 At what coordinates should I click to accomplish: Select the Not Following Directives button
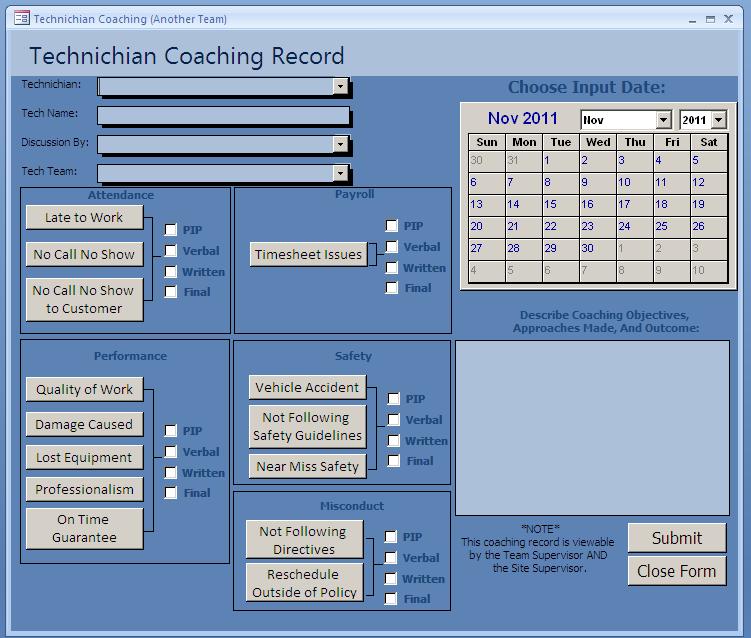[x=304, y=540]
